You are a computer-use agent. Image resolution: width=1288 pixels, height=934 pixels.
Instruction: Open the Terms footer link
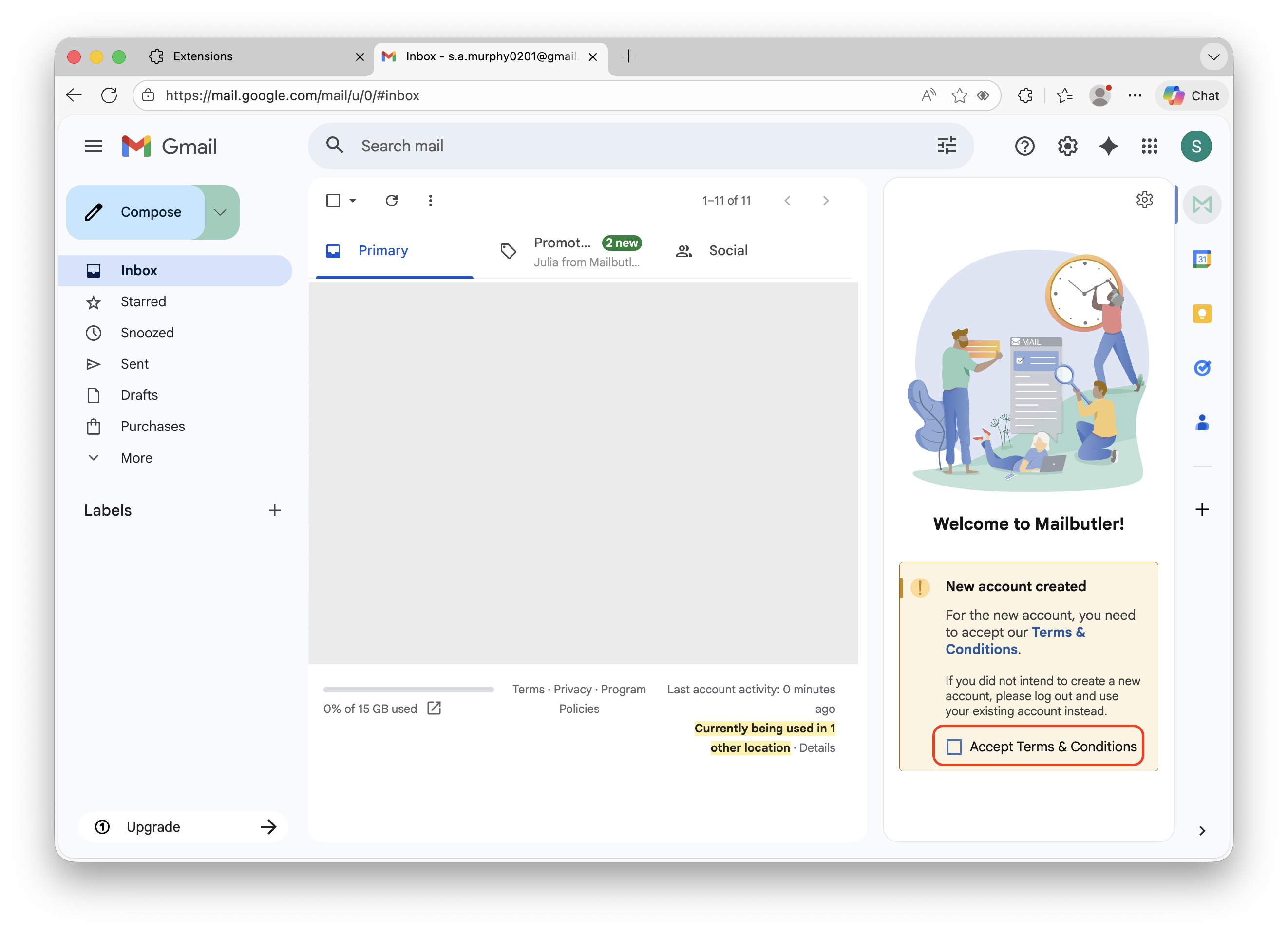528,689
